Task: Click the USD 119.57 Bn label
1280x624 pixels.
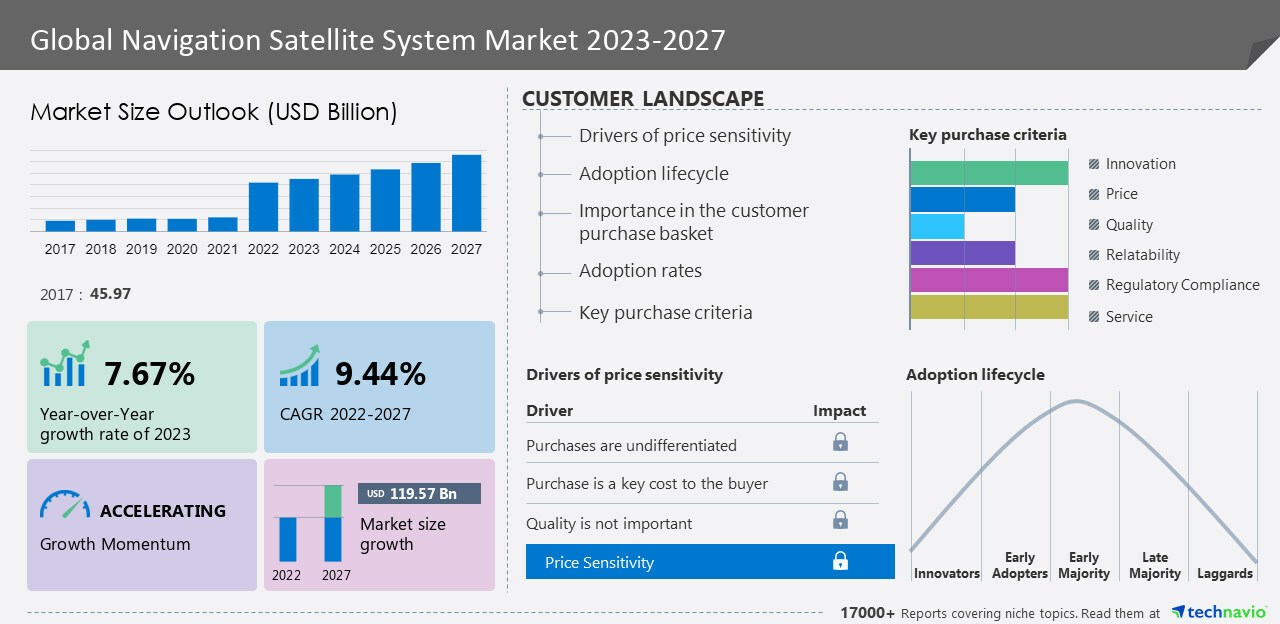Action: coord(419,494)
